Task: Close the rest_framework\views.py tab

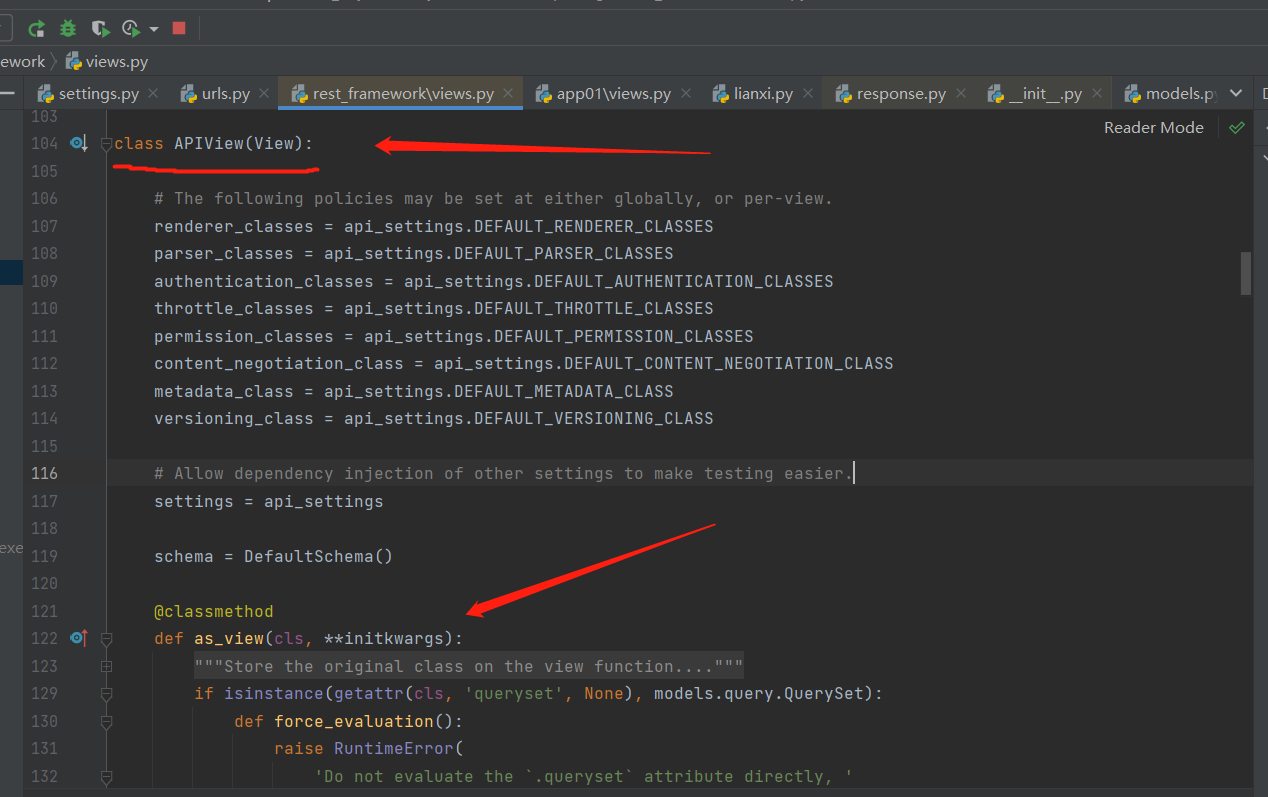Action: coord(509,94)
